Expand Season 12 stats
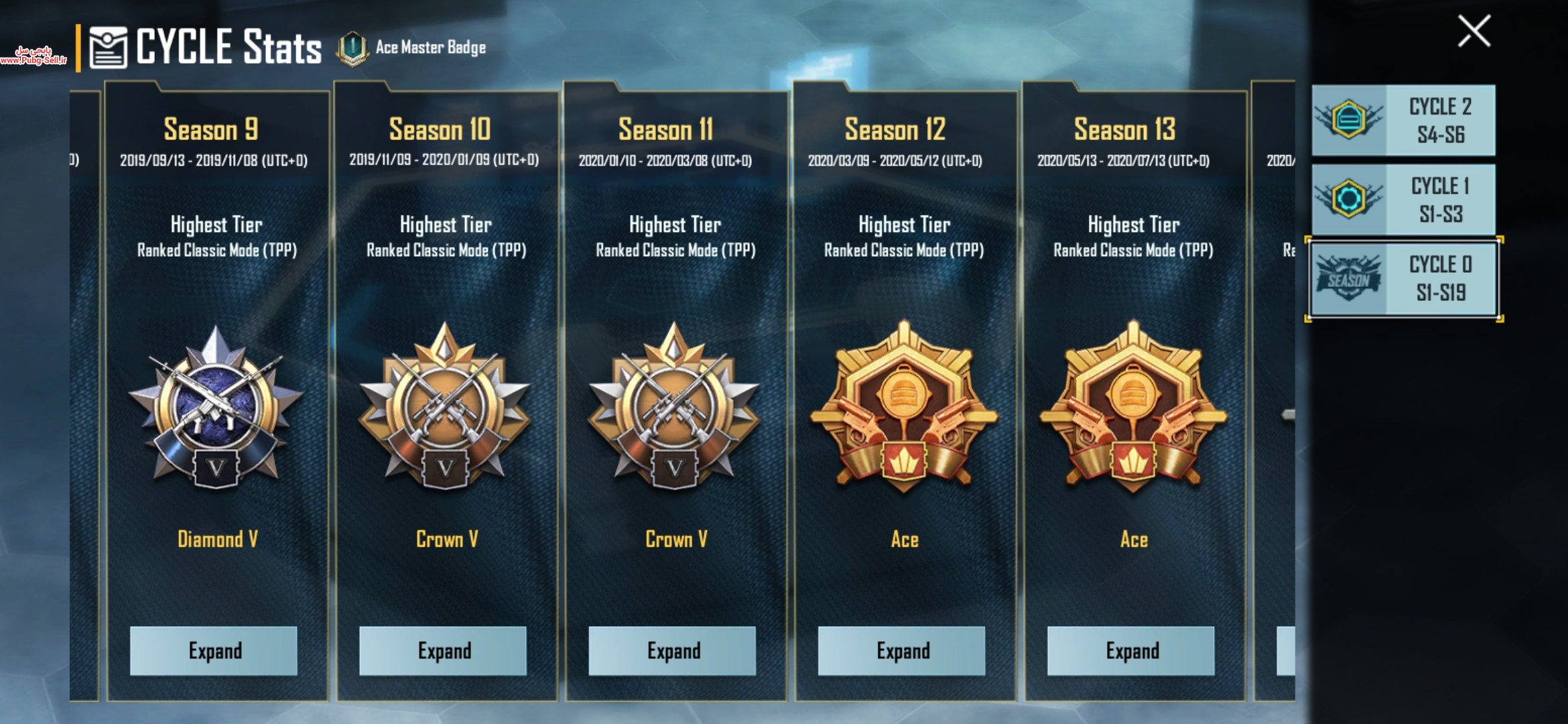Viewport: 1568px width, 724px height. pyautogui.click(x=902, y=651)
